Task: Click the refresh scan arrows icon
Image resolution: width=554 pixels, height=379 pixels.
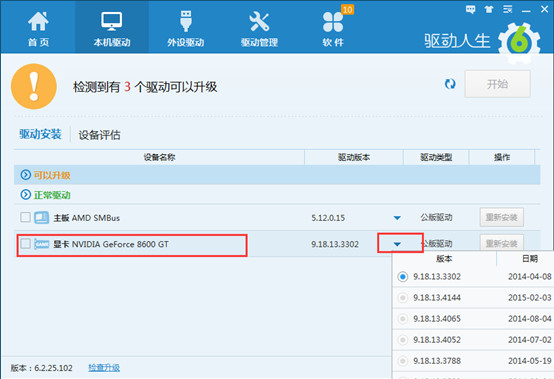Action: 450,84
